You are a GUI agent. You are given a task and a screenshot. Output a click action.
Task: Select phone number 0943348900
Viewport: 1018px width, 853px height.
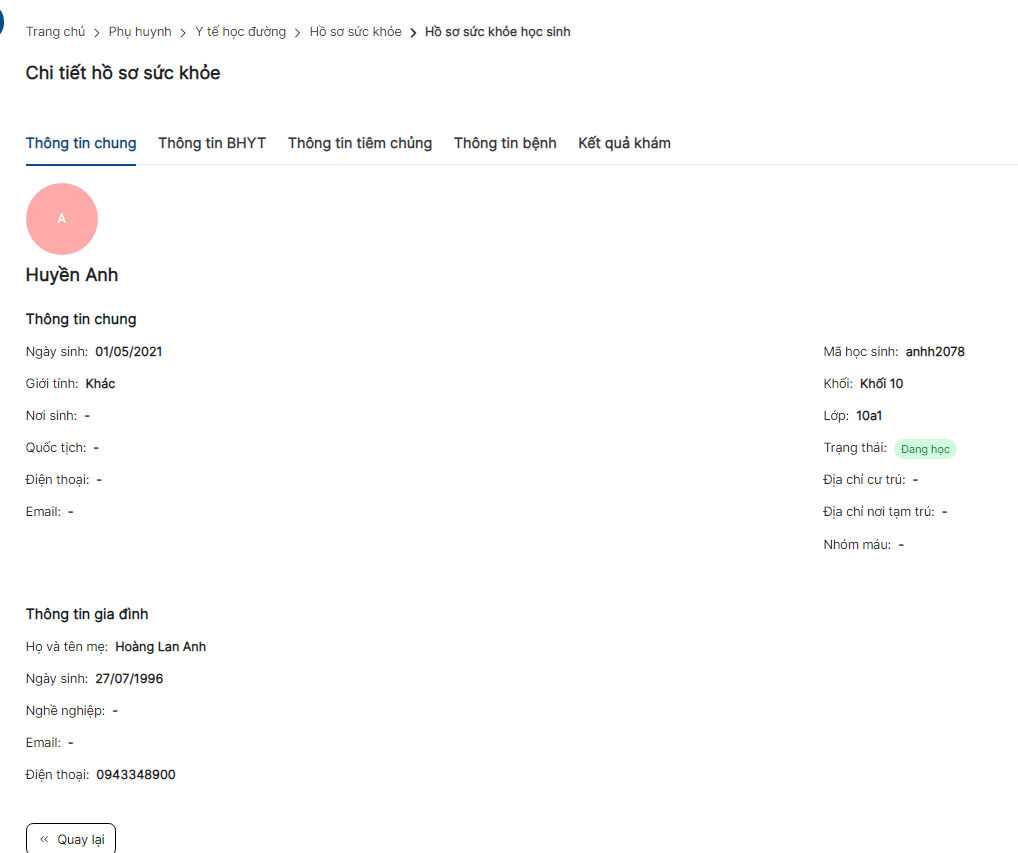(136, 774)
